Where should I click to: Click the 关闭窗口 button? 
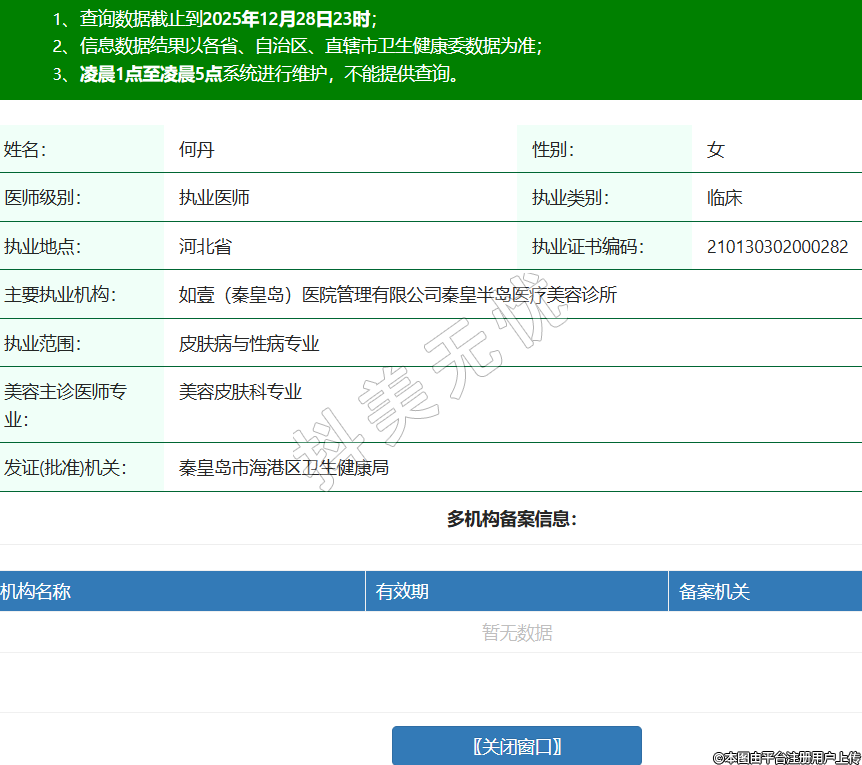516,746
